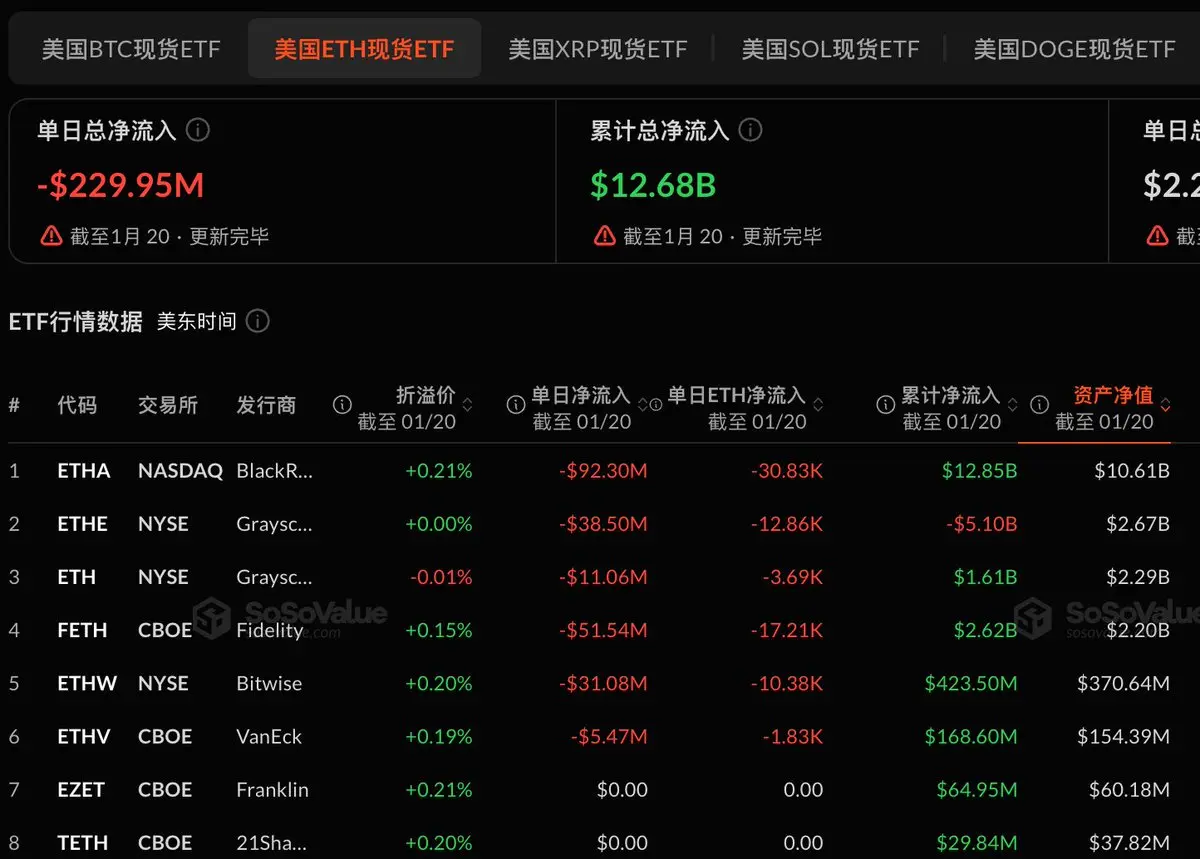Sort by 累计净流入 using sort arrows
The height and width of the screenshot is (859, 1200).
(1011, 405)
